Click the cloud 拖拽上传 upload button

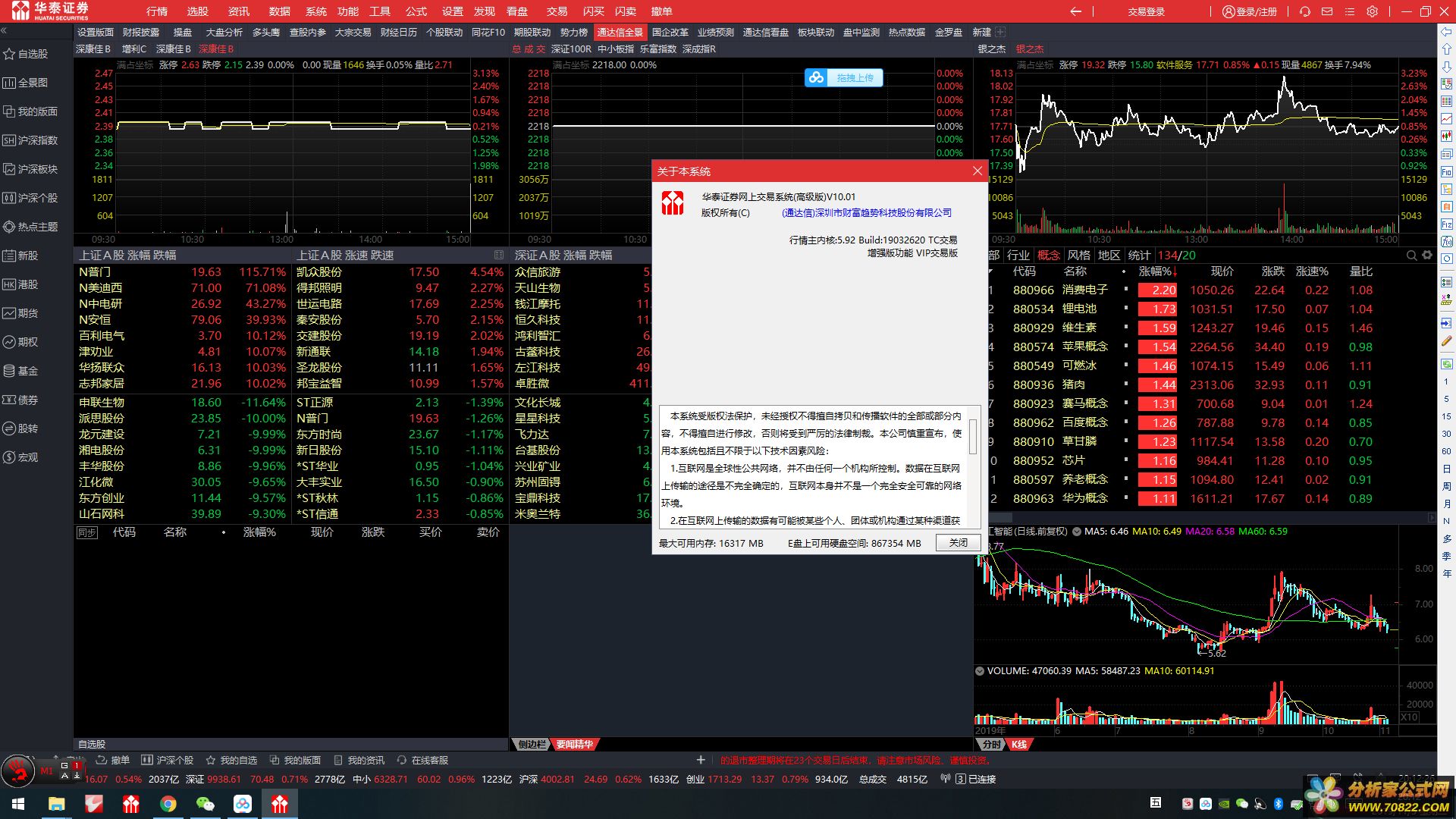(x=844, y=77)
